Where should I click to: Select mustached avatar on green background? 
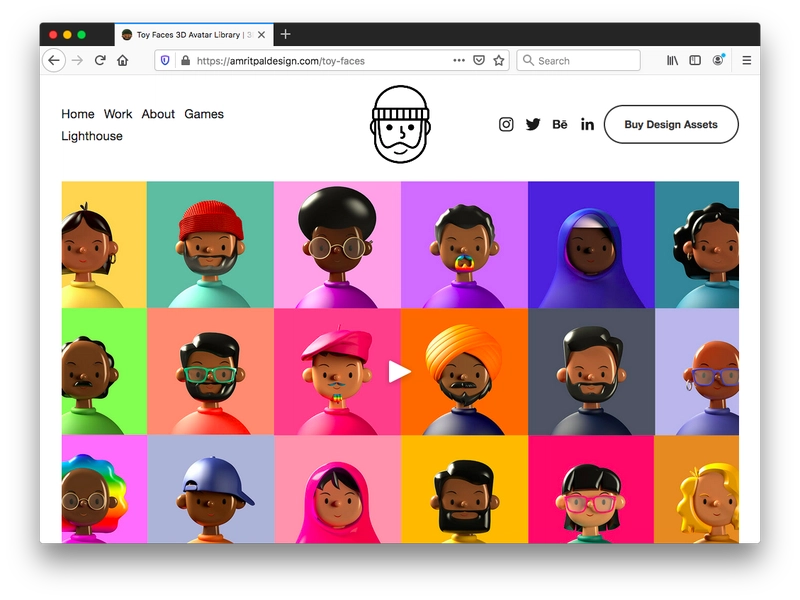(104, 372)
